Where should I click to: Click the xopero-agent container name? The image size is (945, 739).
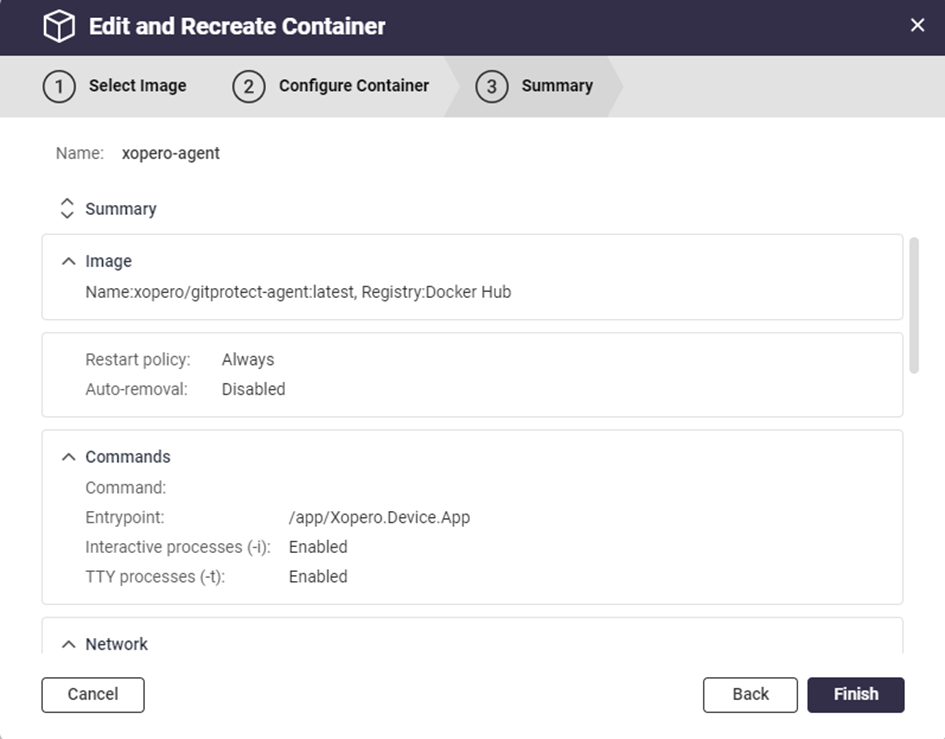170,153
